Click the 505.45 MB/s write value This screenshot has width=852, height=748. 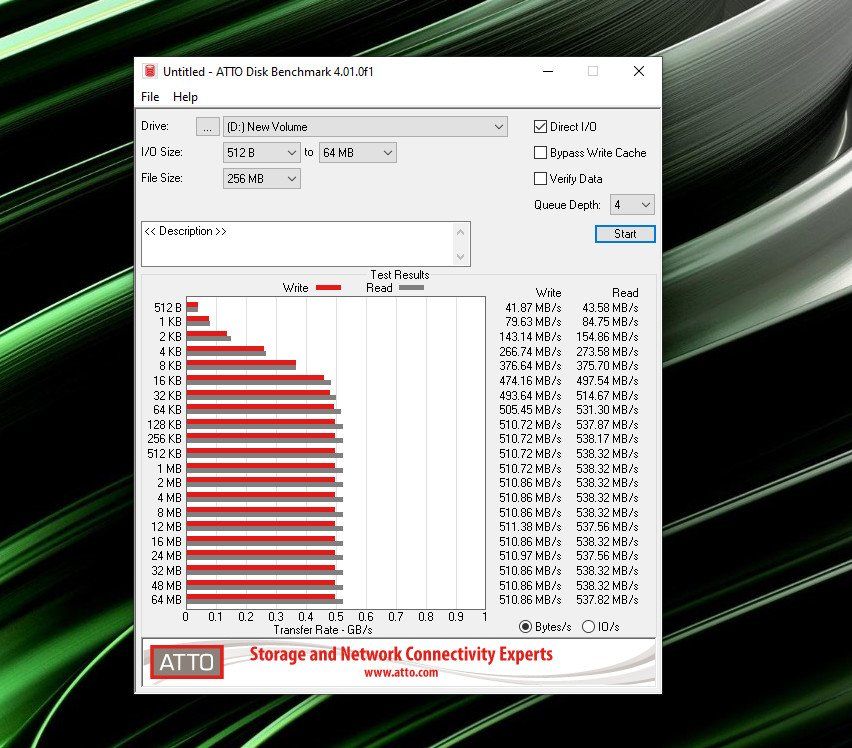tap(530, 410)
